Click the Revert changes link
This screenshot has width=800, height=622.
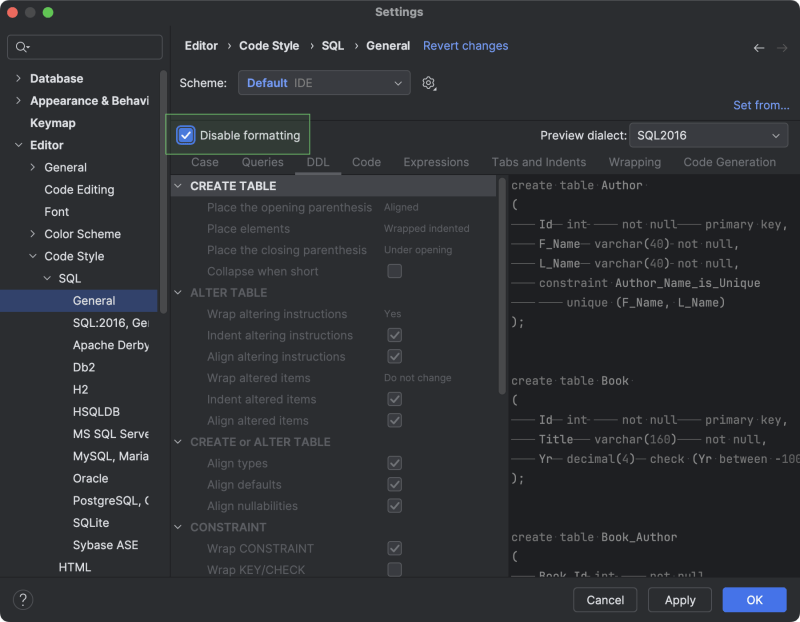[465, 45]
